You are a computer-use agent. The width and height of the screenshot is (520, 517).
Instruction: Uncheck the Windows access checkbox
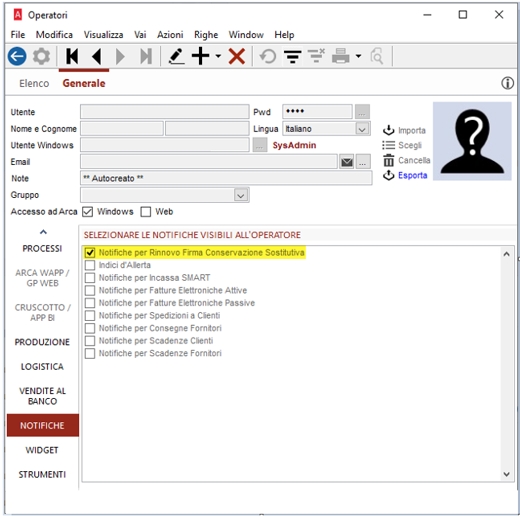(x=87, y=212)
